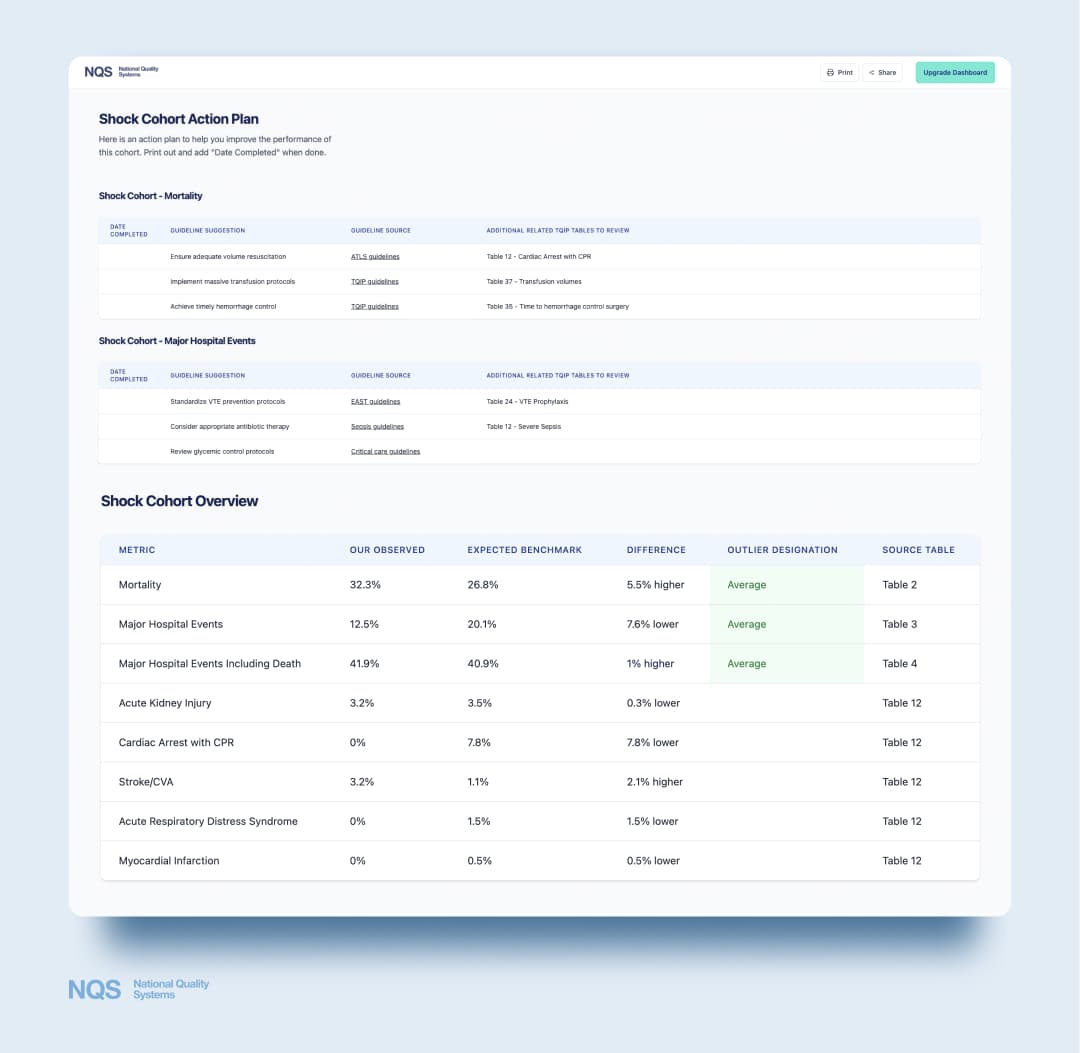Open TQIP guidelines link for massive transfusion protocols

(x=374, y=282)
